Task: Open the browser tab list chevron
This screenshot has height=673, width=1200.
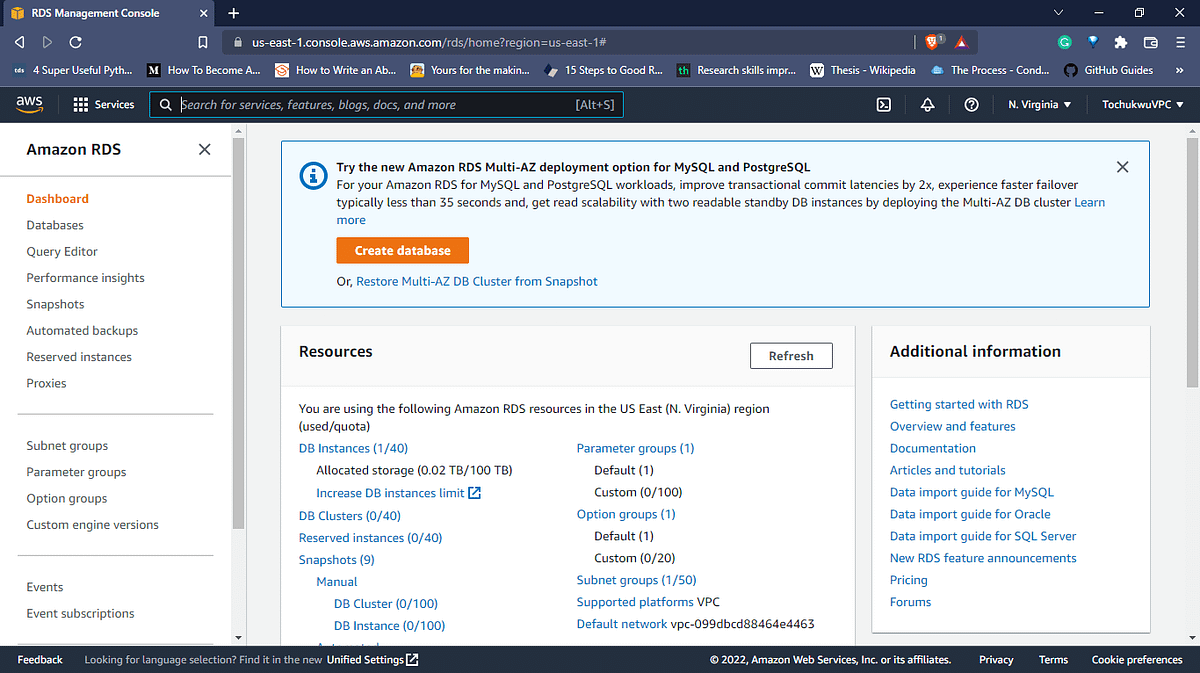Action: pos(1057,12)
